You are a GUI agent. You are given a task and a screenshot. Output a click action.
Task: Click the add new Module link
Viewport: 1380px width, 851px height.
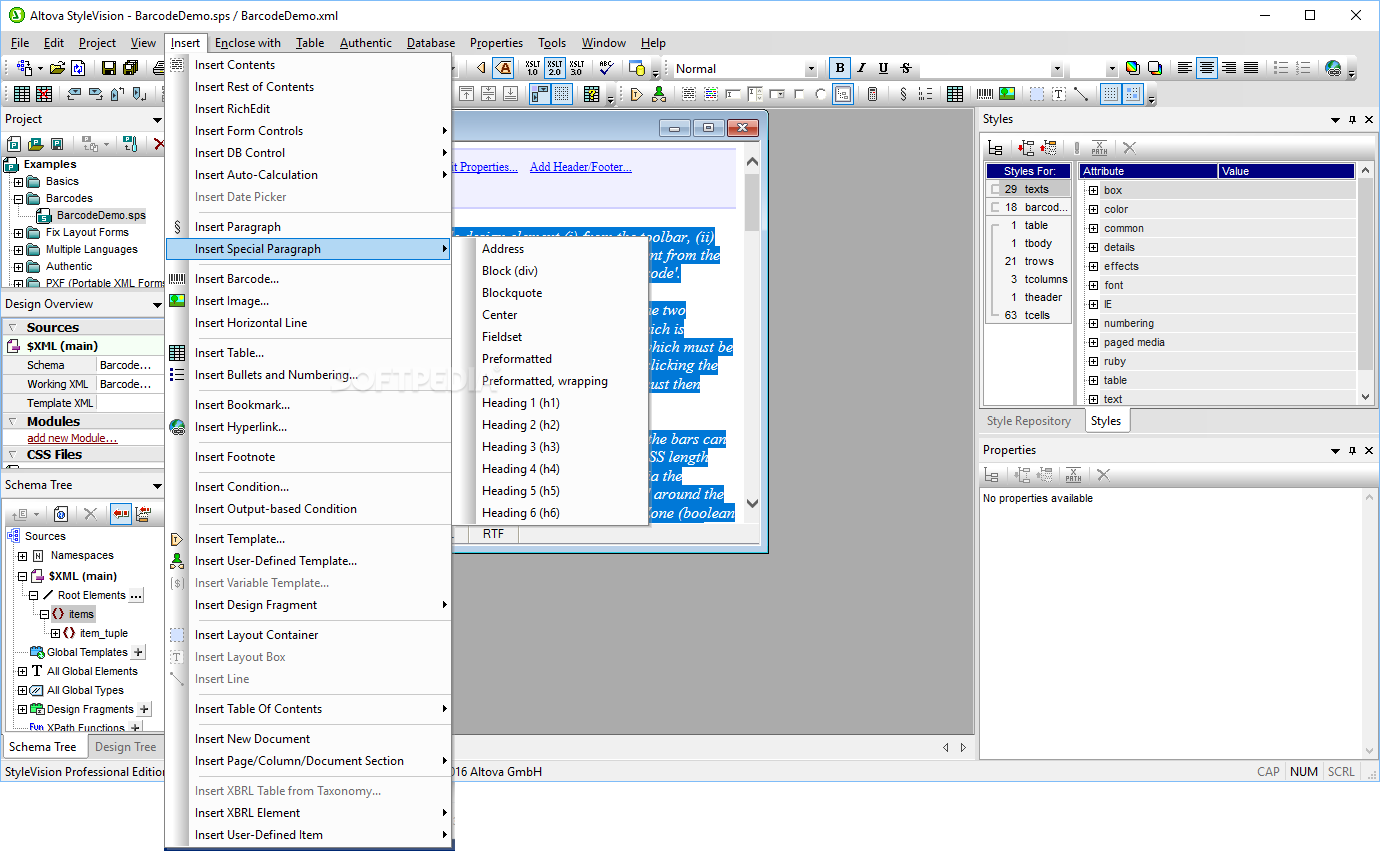click(72, 438)
